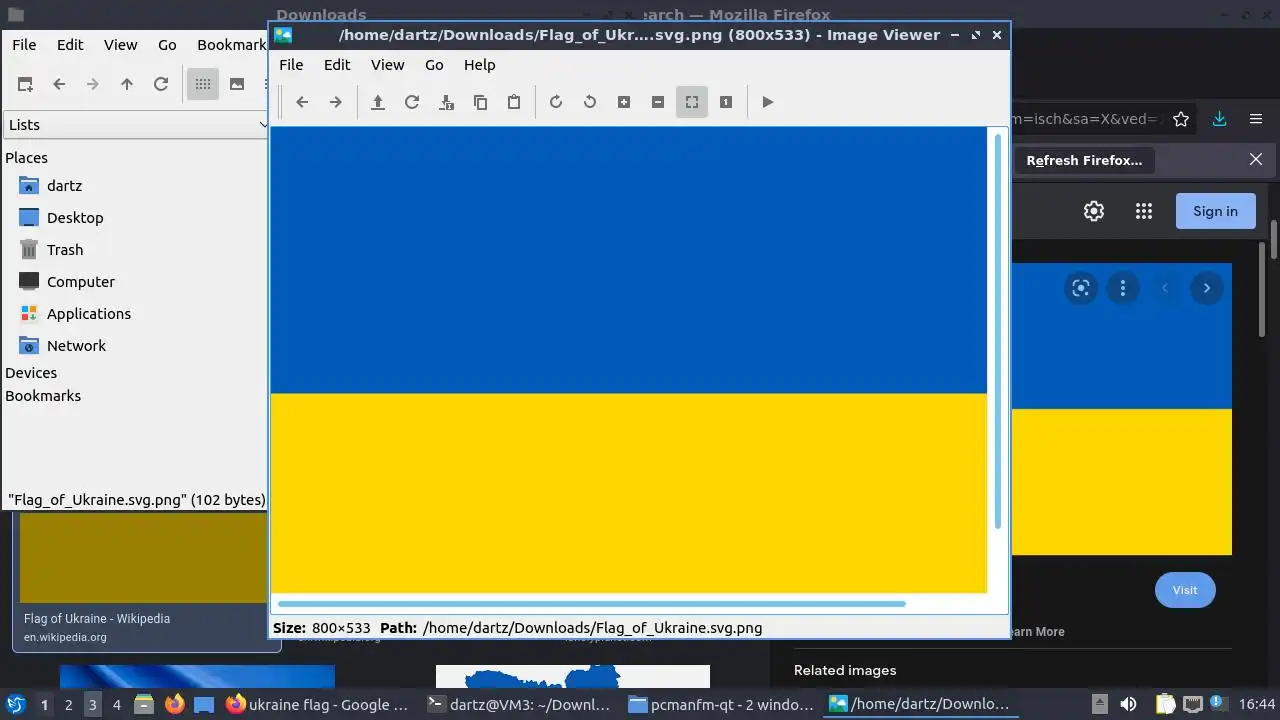Dismiss the Refresh Firefox notification bar

tap(1256, 159)
